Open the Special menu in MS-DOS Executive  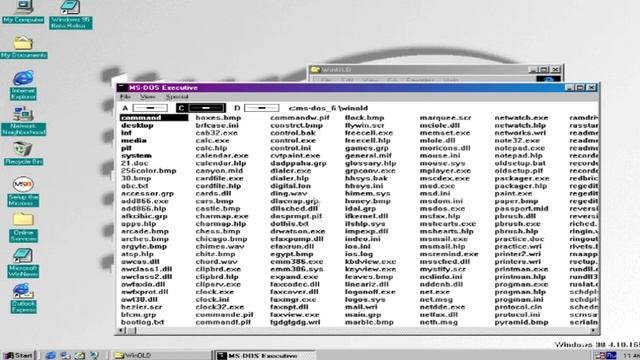[177, 97]
